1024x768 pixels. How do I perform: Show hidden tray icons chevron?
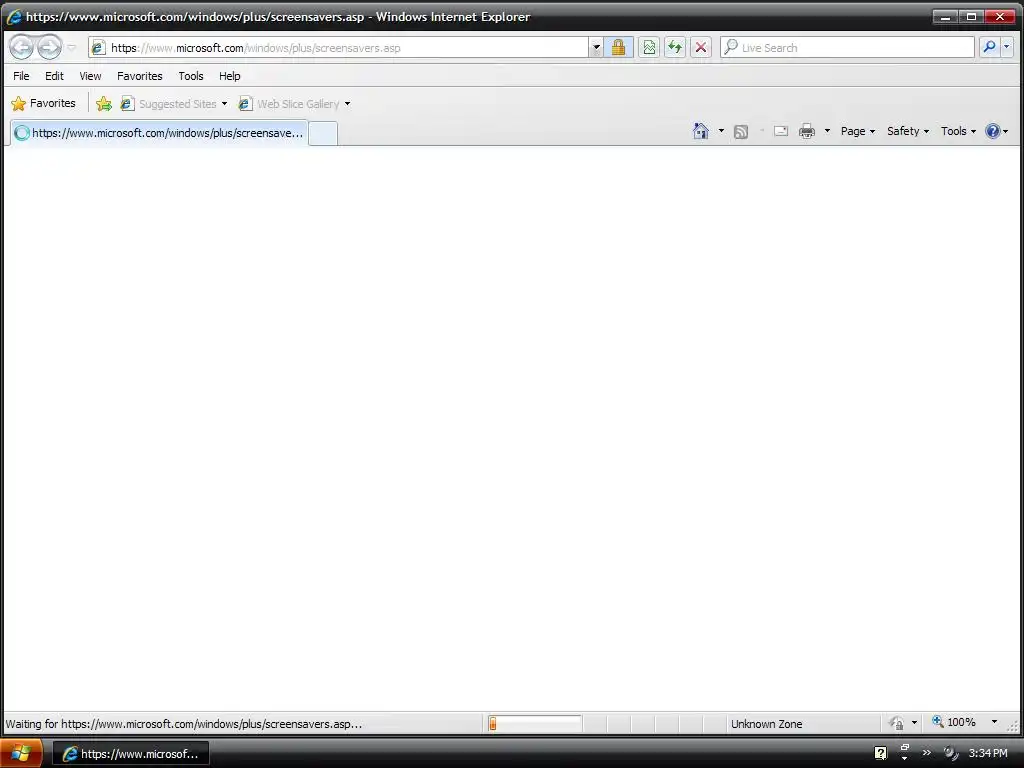(x=926, y=753)
